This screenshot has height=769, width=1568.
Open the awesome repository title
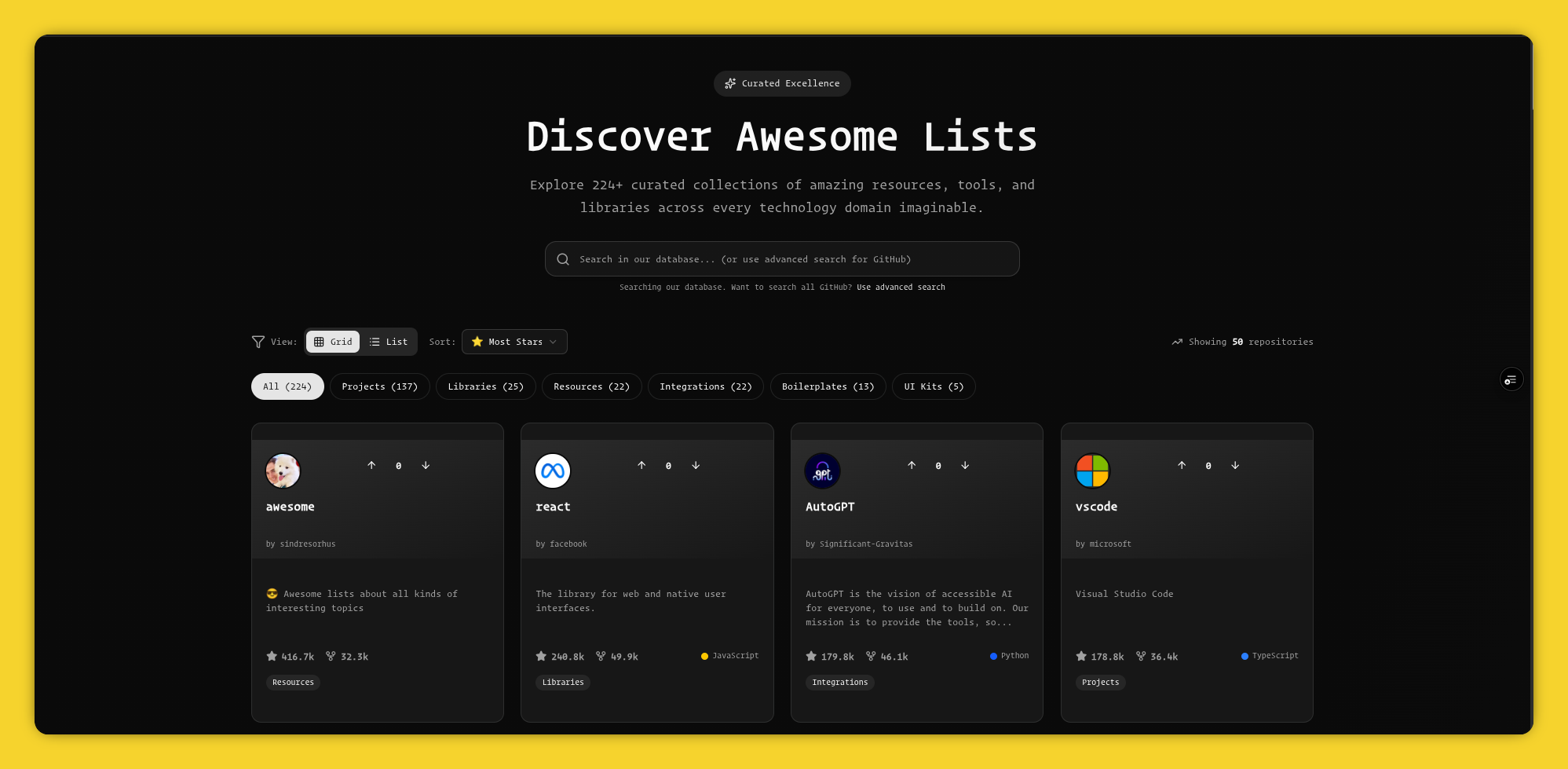click(x=291, y=507)
